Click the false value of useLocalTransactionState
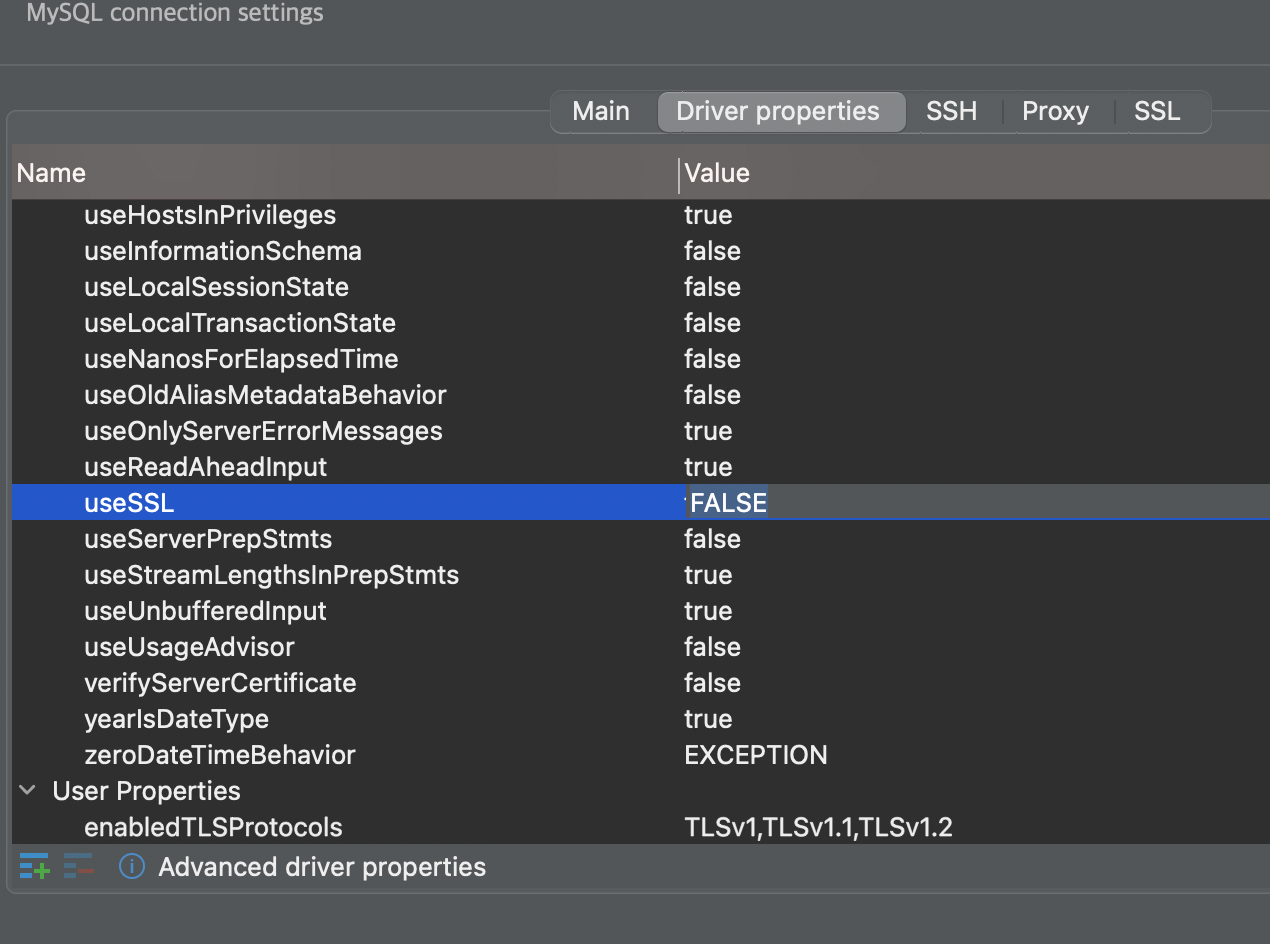 (x=712, y=323)
